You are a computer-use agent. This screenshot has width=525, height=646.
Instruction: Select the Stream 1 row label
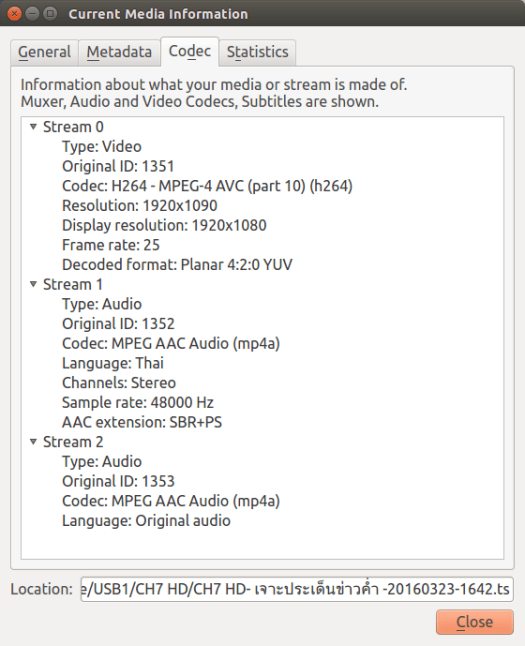pos(73,284)
